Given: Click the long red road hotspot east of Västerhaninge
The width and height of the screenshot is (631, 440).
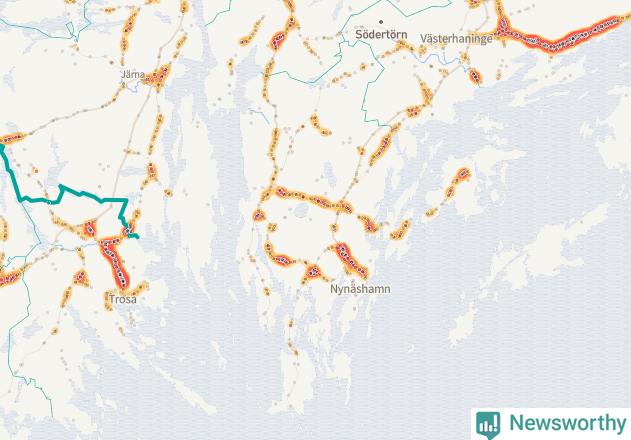Looking at the screenshot, I should click(563, 34).
